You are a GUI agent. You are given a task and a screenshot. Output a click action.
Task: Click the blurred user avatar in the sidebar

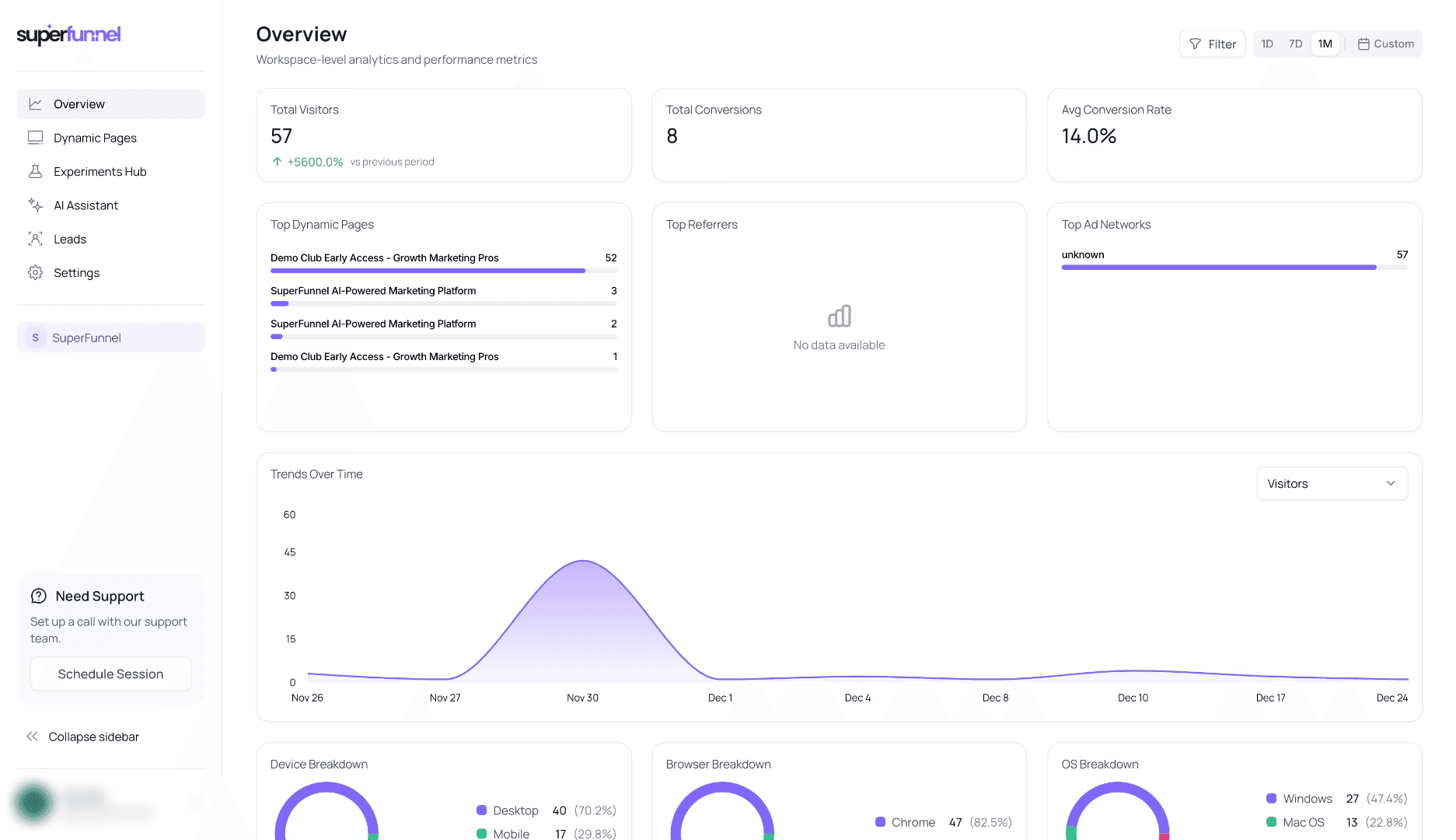coord(33,802)
